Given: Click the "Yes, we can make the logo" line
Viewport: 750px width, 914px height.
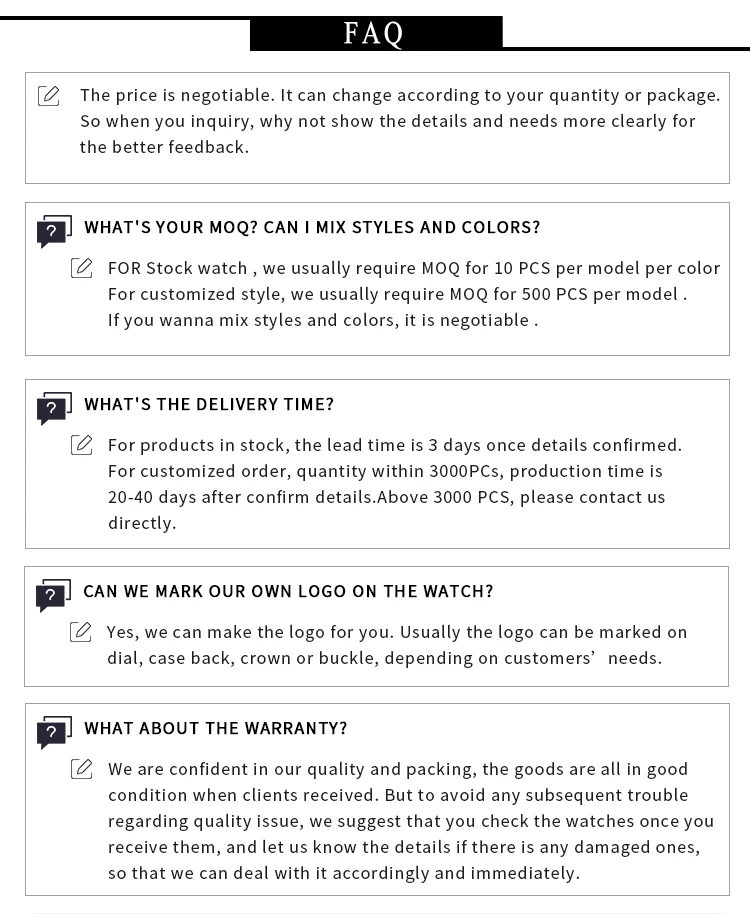Looking at the screenshot, I should (x=397, y=632).
